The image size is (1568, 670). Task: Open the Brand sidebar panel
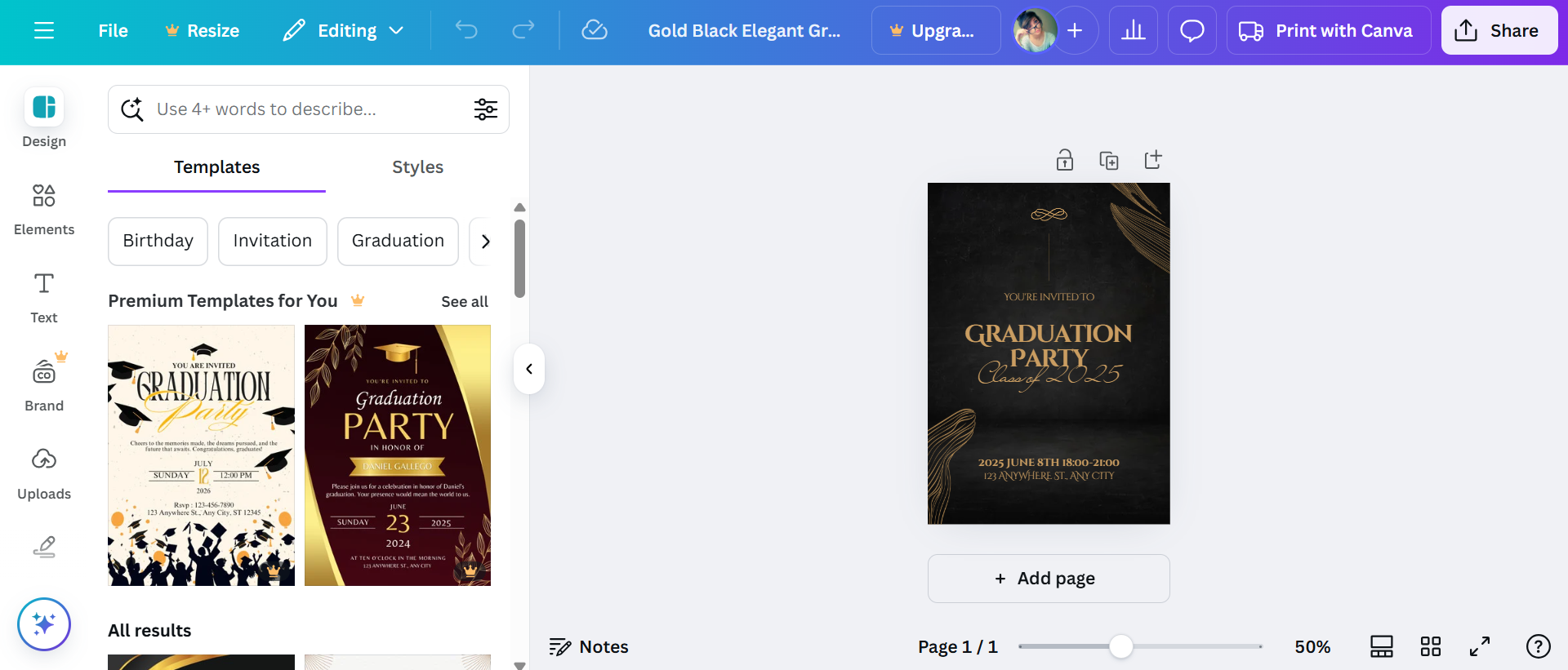pyautogui.click(x=44, y=385)
